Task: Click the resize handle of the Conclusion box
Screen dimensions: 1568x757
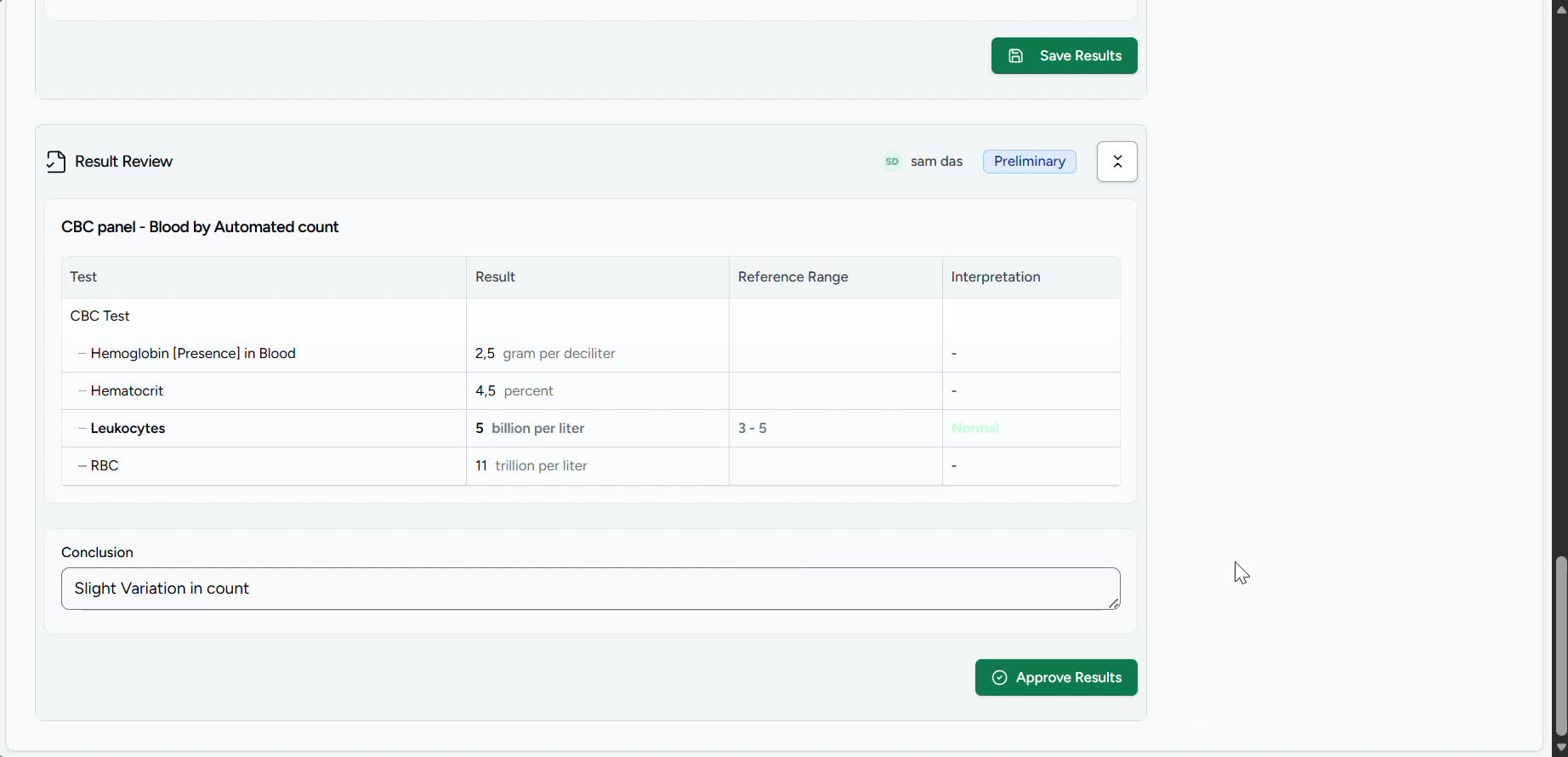Action: point(1113,603)
